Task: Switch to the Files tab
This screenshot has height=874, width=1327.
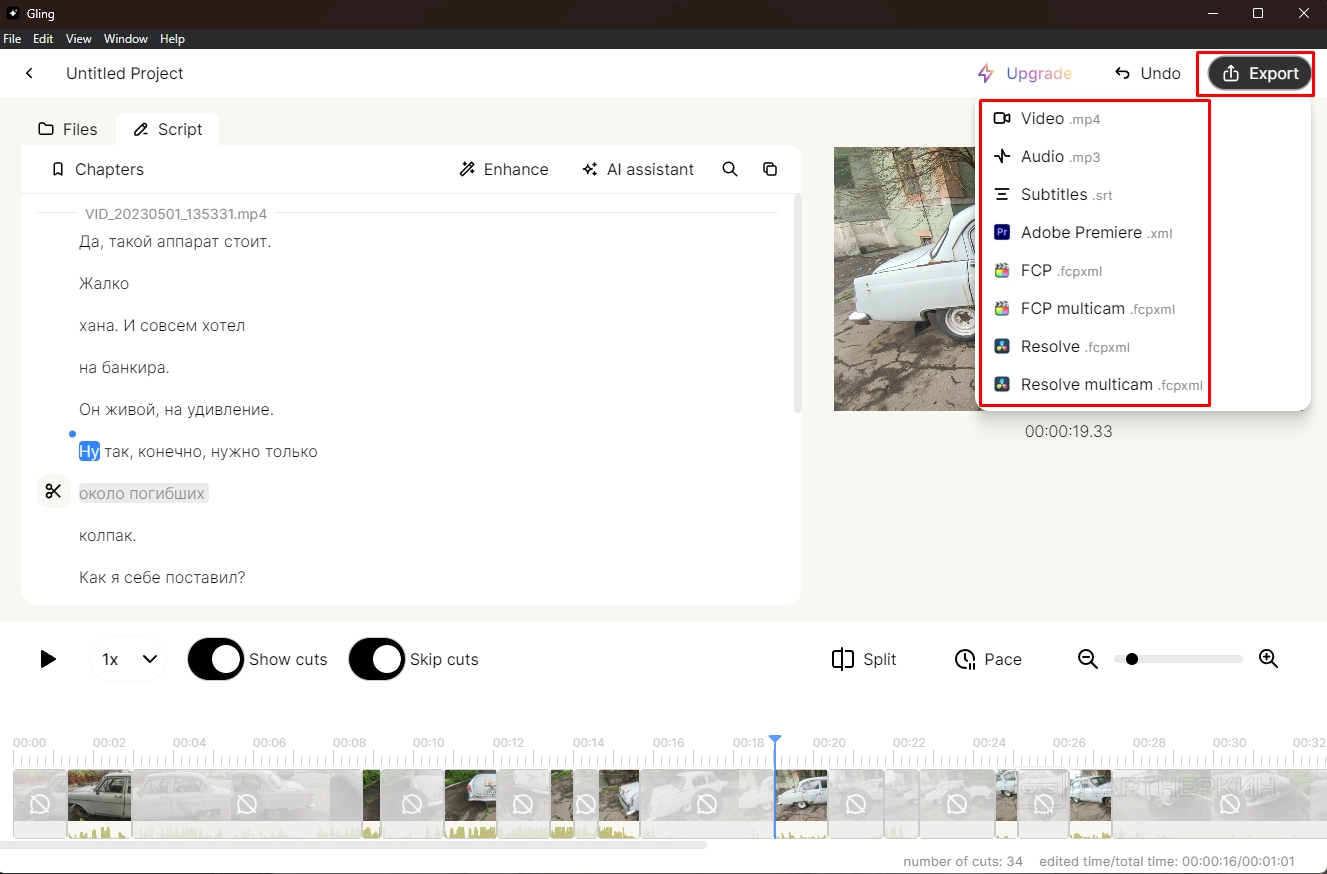Action: (x=68, y=129)
